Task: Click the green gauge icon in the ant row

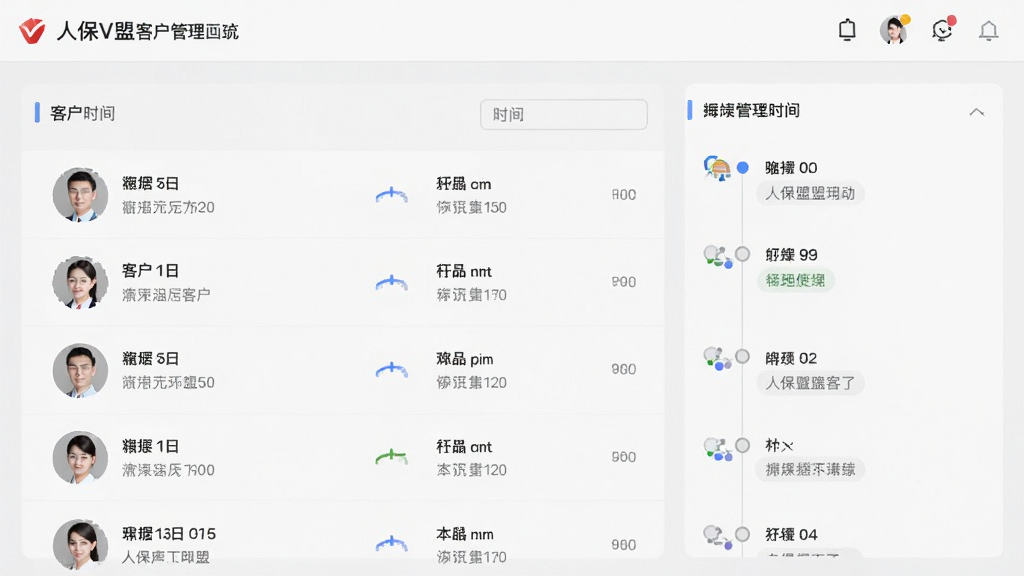Action: coord(392,457)
